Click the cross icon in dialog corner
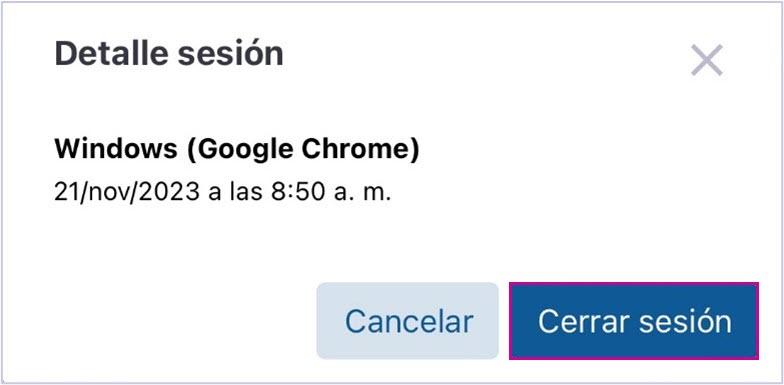 706,60
